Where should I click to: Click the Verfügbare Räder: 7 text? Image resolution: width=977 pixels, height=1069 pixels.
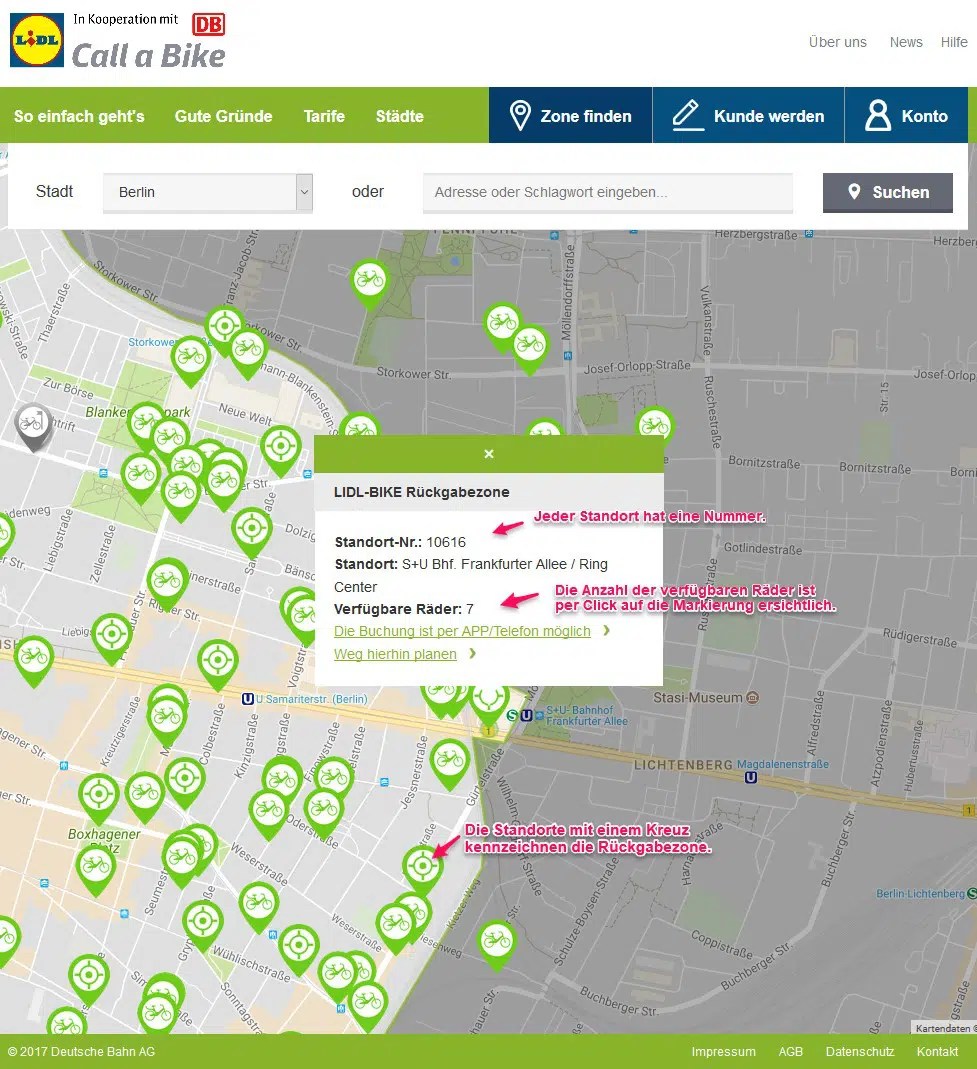point(404,609)
